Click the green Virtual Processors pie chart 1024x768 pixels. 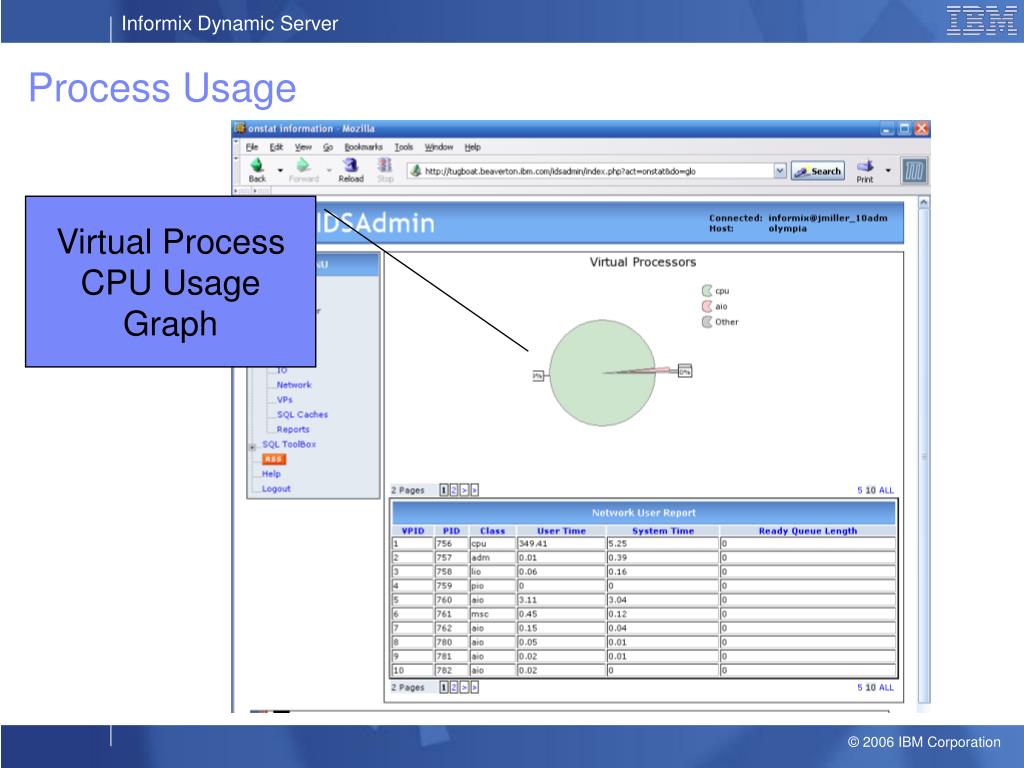602,373
